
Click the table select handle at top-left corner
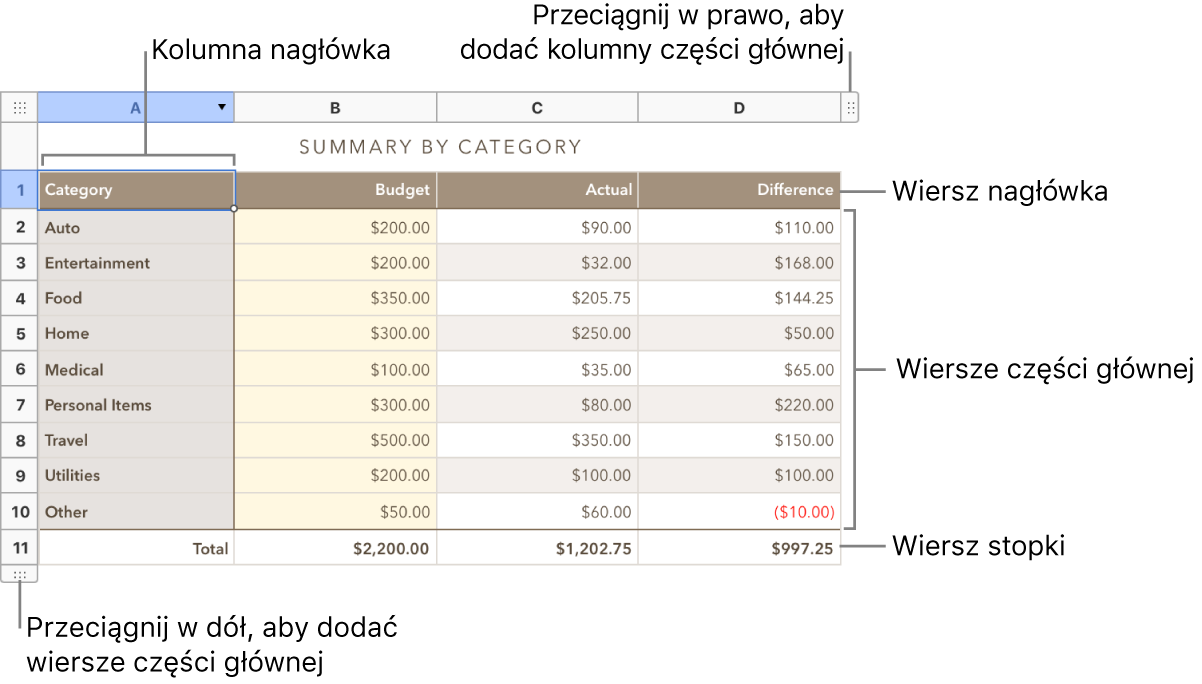19,108
